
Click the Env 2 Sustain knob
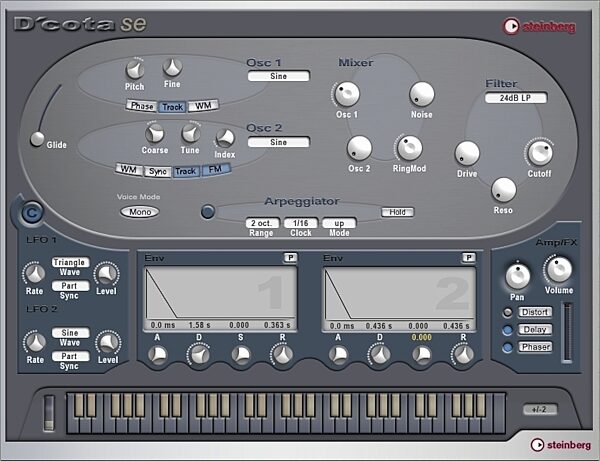[x=422, y=355]
